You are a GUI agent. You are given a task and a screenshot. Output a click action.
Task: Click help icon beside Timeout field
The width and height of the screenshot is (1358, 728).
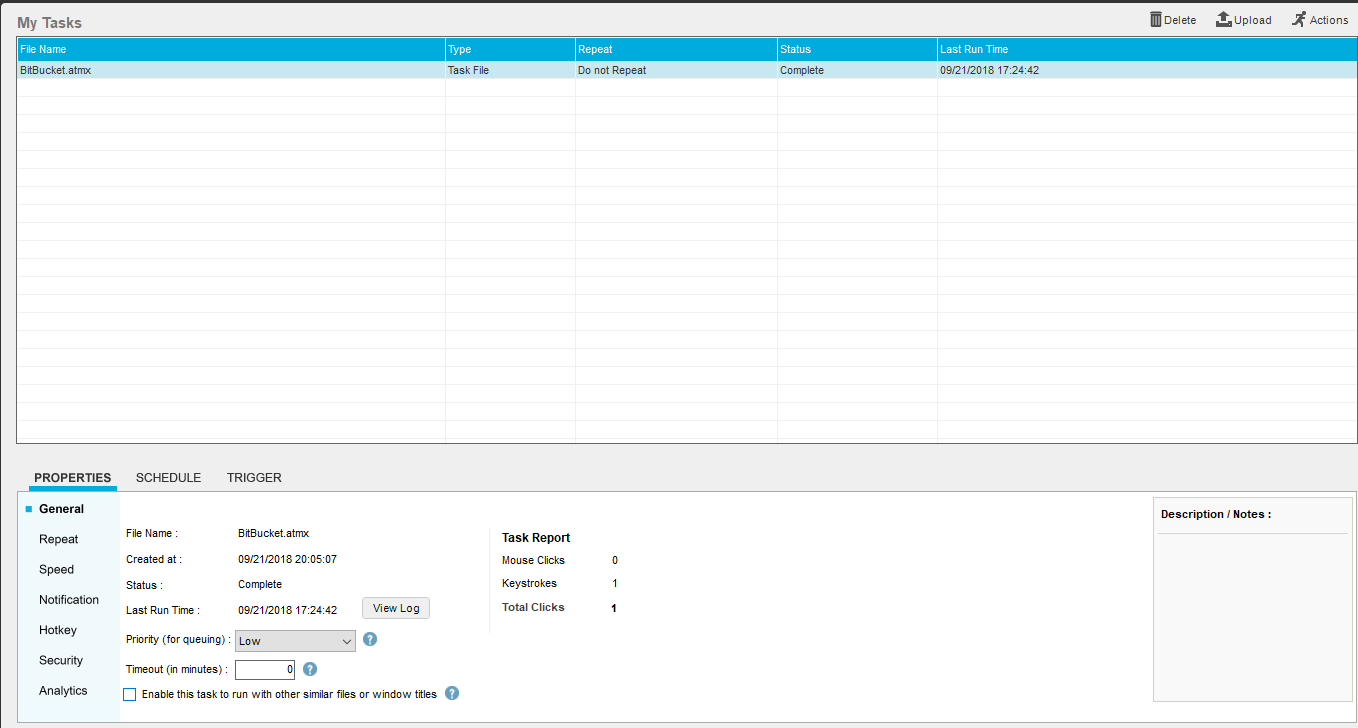pyautogui.click(x=310, y=670)
